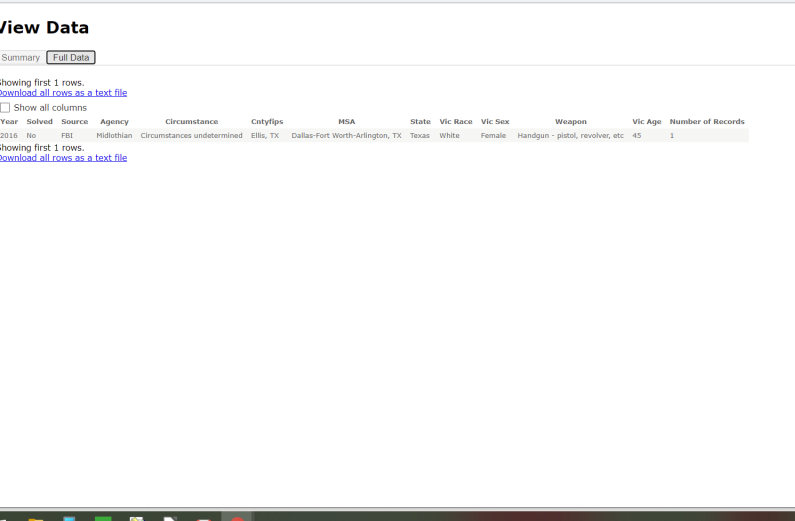Screen dimensions: 795x521
Task: Select the Midlothian agency cell
Action: [x=114, y=136]
